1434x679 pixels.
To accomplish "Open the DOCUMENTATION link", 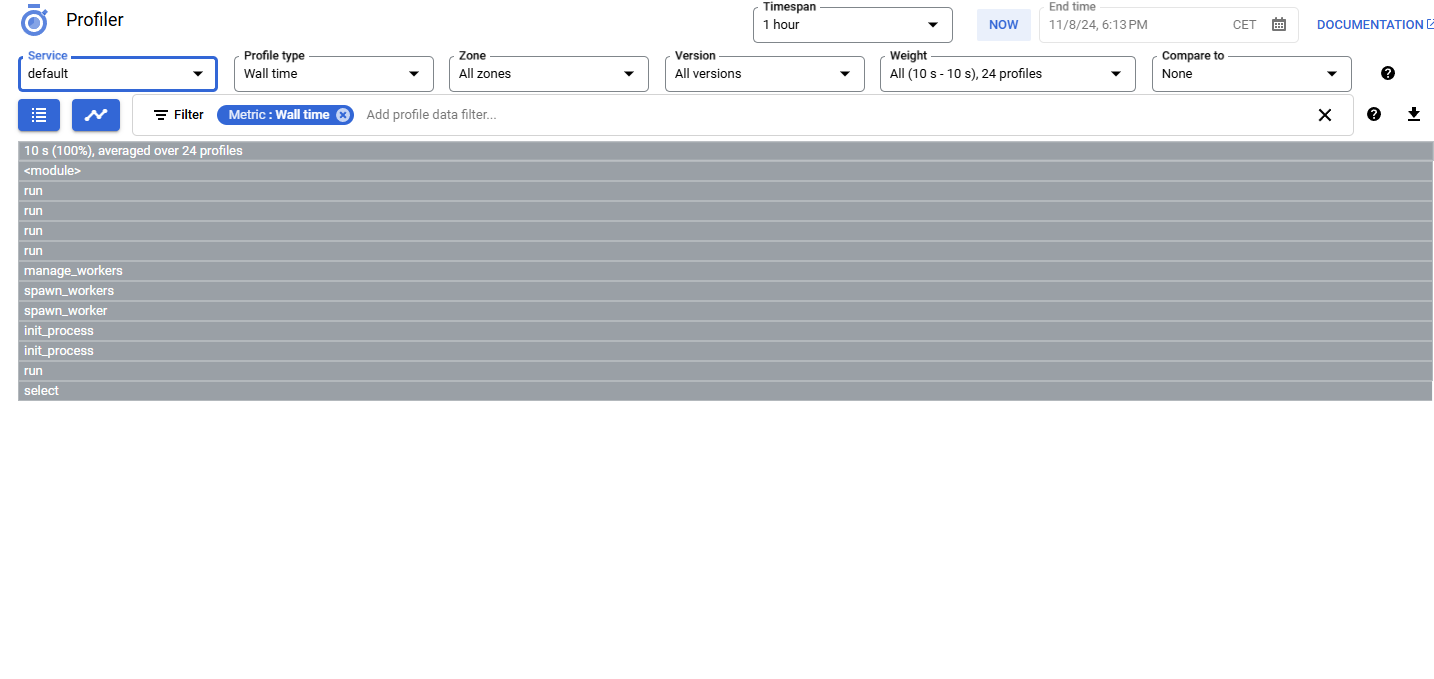I will (x=1376, y=25).
